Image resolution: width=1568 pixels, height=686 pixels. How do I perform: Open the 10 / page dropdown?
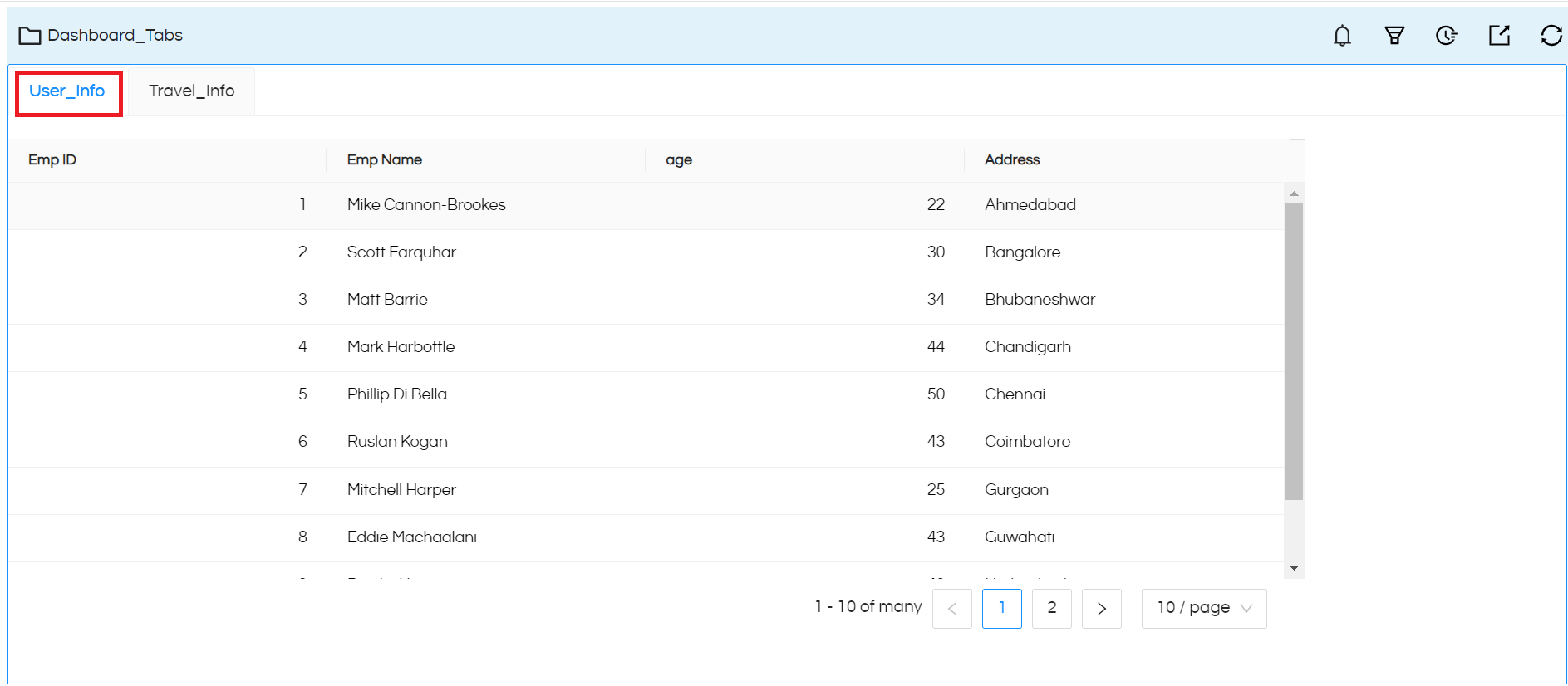(1204, 609)
